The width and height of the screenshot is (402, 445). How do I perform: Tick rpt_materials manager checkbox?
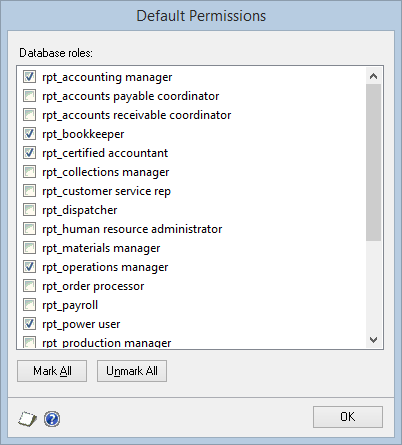coord(29,248)
